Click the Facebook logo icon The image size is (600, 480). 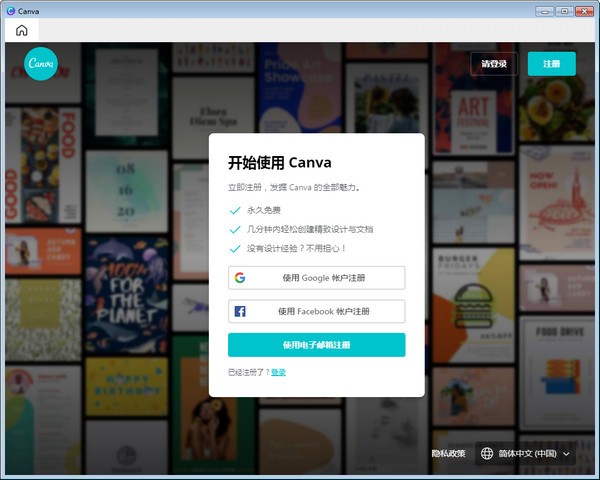coord(240,311)
